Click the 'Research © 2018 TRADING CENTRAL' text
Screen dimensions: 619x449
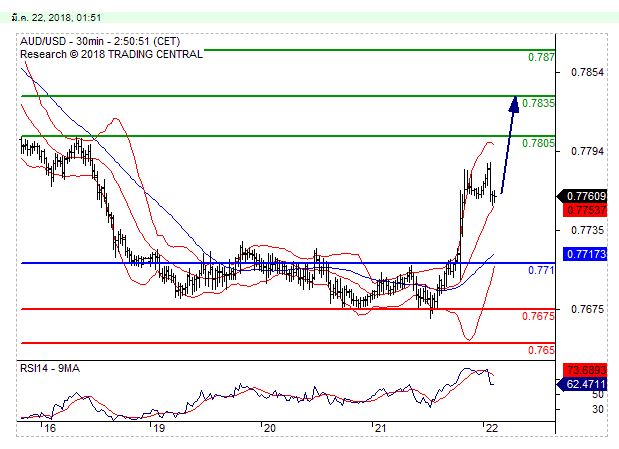click(x=111, y=54)
